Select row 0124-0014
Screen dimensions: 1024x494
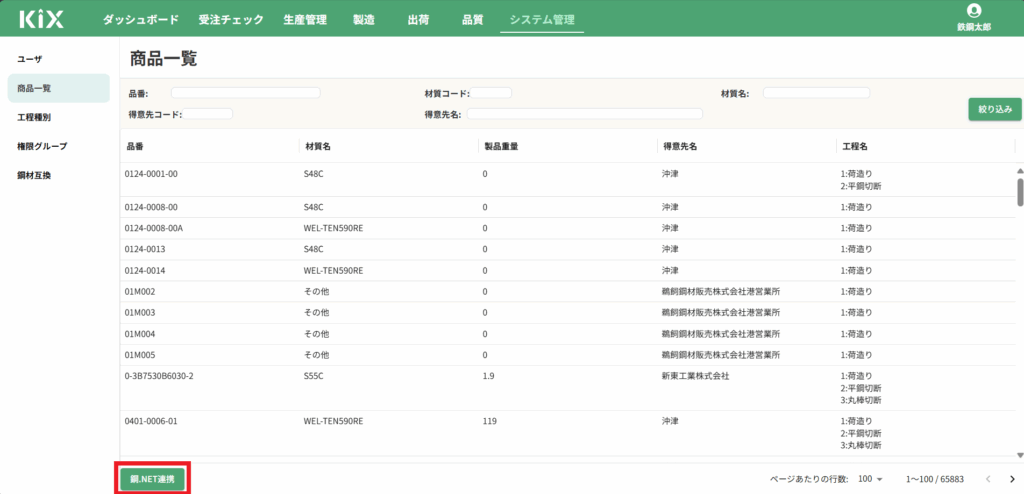point(568,270)
